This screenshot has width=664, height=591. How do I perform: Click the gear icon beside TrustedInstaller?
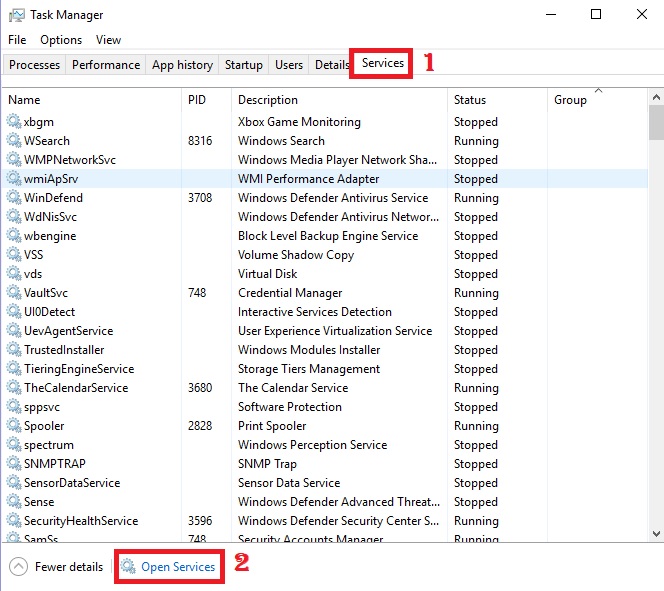pyautogui.click(x=14, y=350)
